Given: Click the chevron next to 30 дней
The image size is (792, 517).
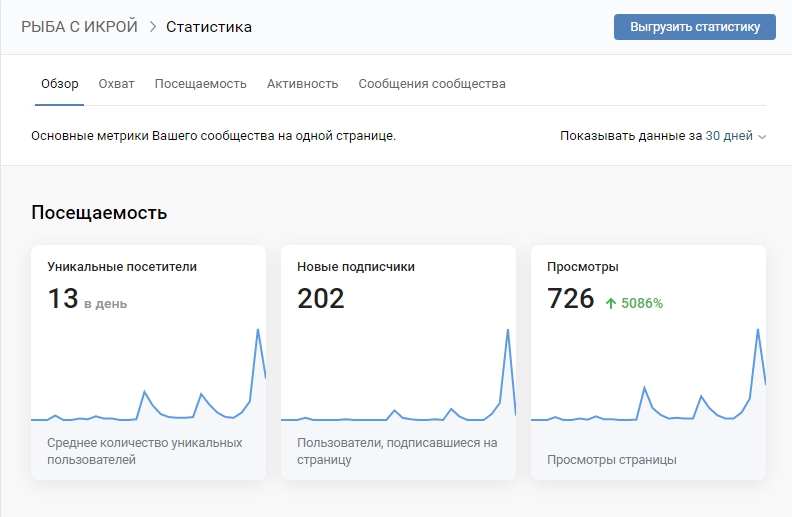Looking at the screenshot, I should click(762, 137).
